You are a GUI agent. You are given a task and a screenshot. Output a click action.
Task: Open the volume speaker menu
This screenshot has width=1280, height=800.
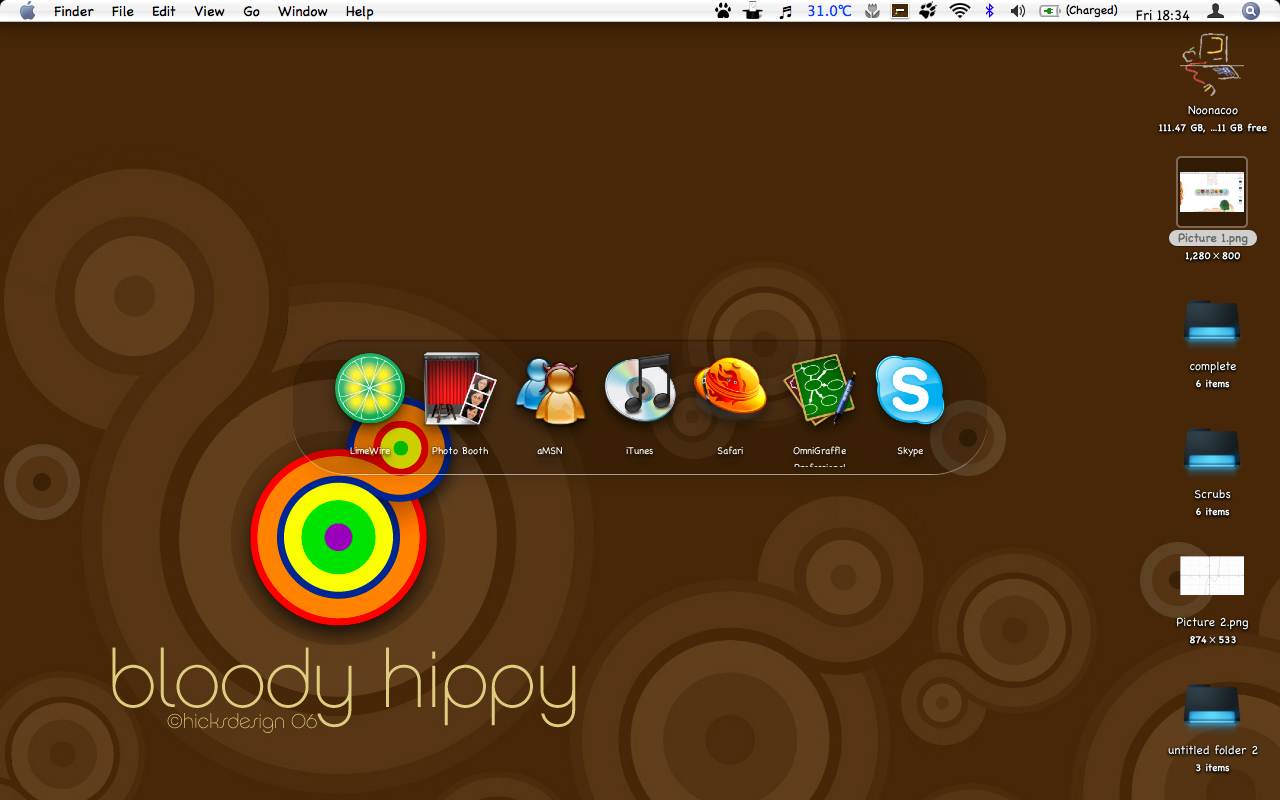click(1018, 11)
